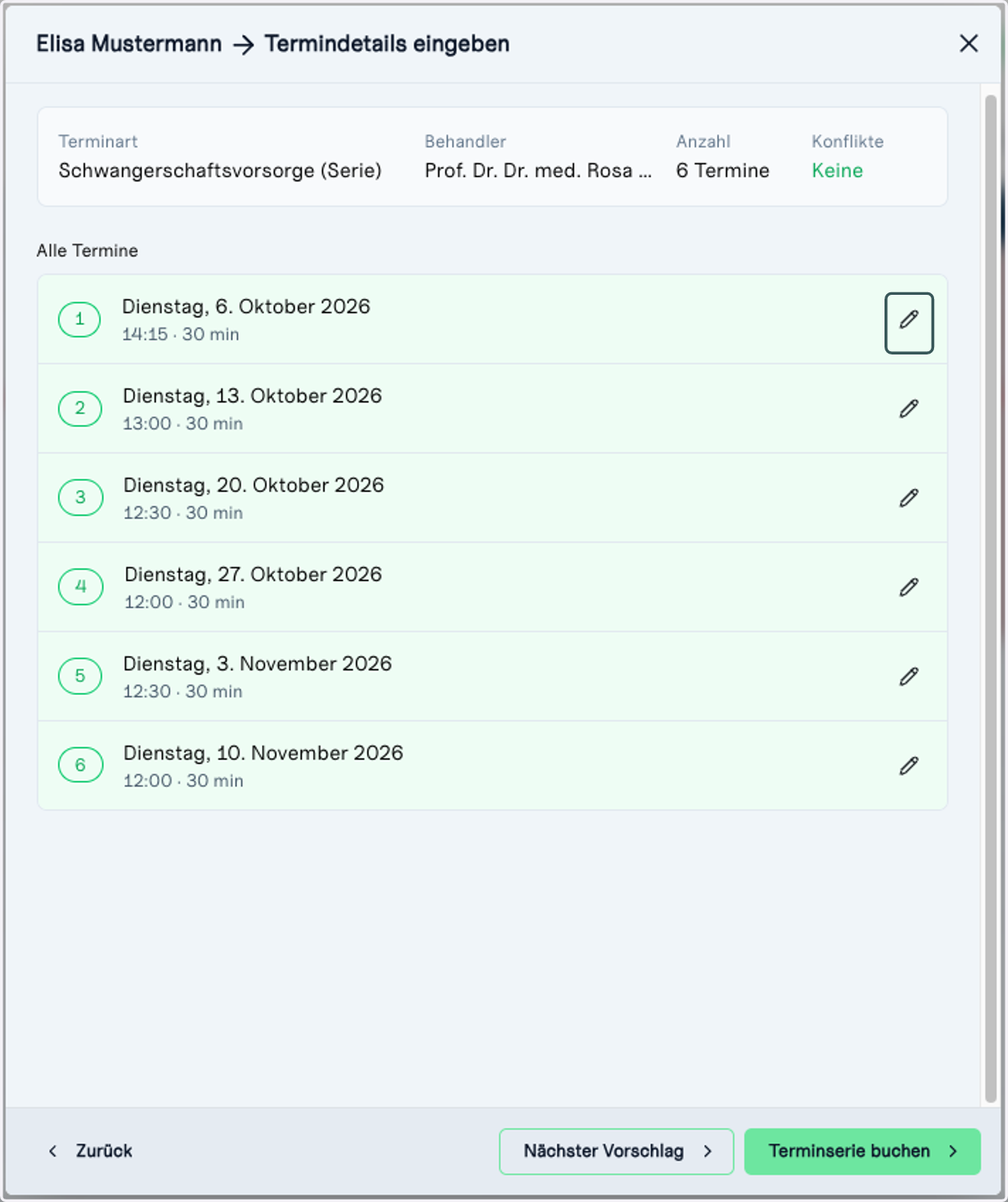
Task: Book the series via Terminserie buchen
Action: (x=863, y=1152)
